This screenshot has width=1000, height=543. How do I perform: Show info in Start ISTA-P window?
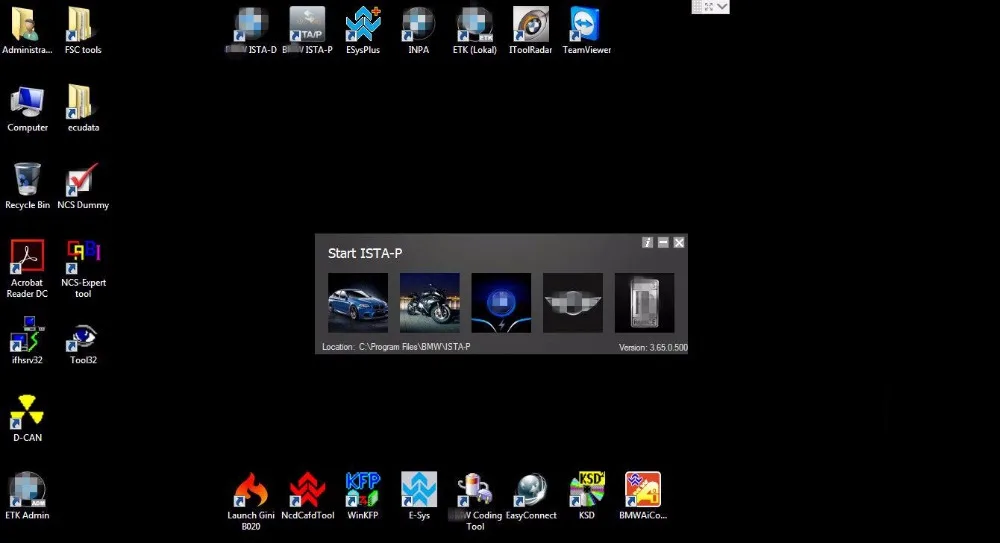click(647, 242)
